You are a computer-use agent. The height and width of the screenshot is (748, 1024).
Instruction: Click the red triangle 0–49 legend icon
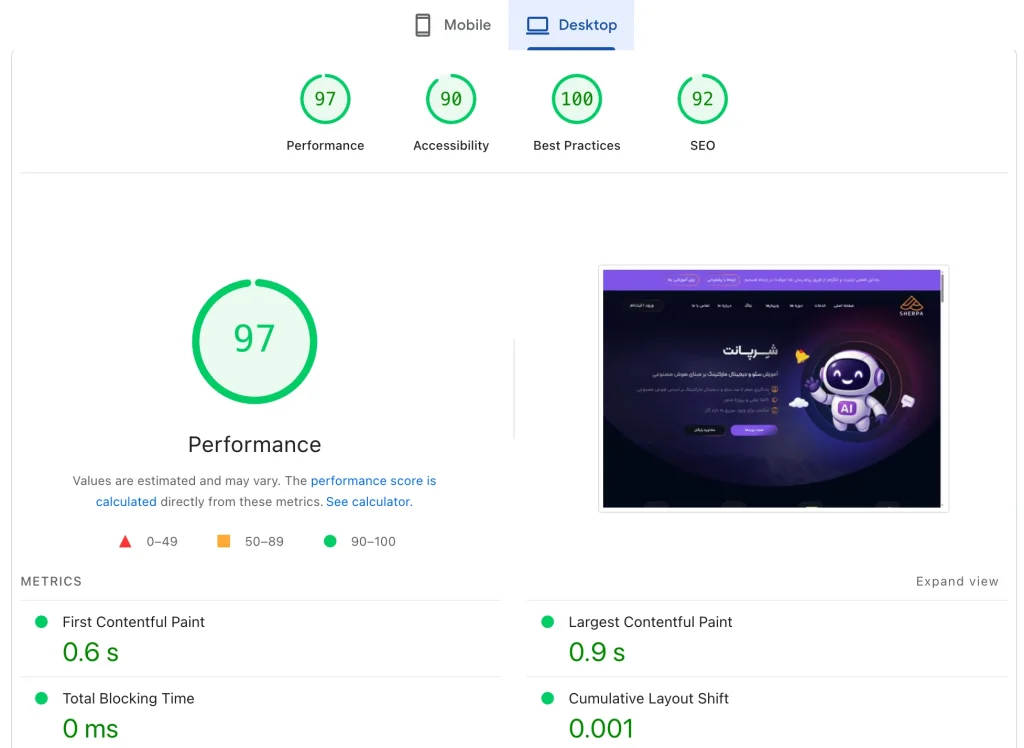pos(125,542)
